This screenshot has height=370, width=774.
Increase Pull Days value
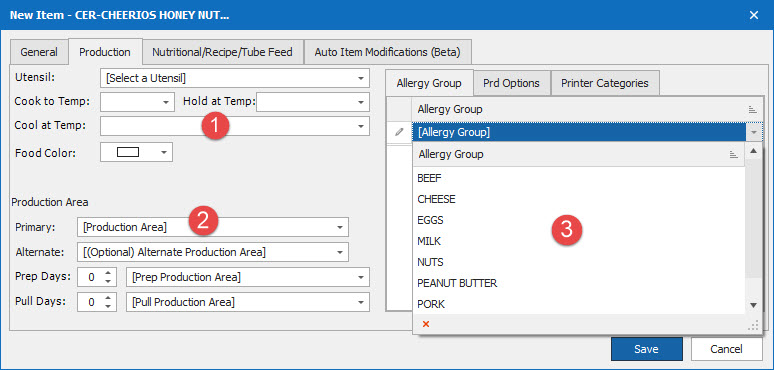(108, 297)
